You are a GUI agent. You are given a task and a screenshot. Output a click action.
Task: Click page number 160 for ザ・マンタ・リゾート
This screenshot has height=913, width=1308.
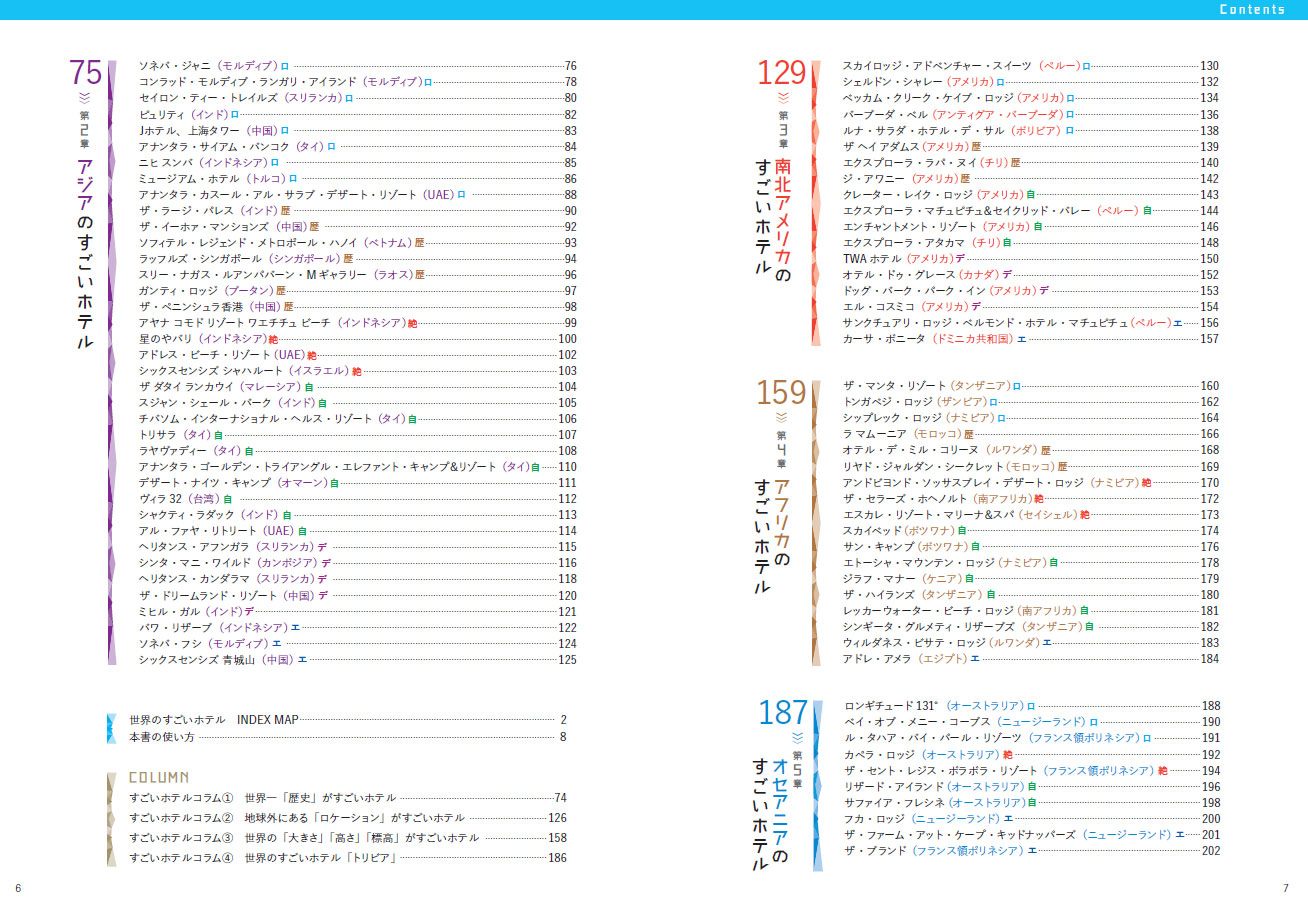(1209, 386)
